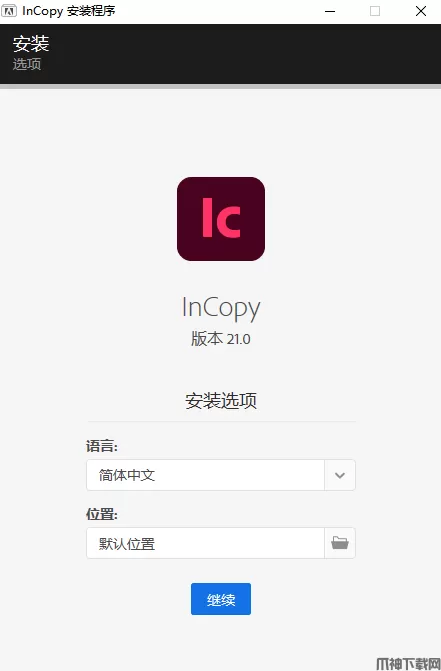441x671 pixels.
Task: Click the 语言: label
Action: [102, 446]
